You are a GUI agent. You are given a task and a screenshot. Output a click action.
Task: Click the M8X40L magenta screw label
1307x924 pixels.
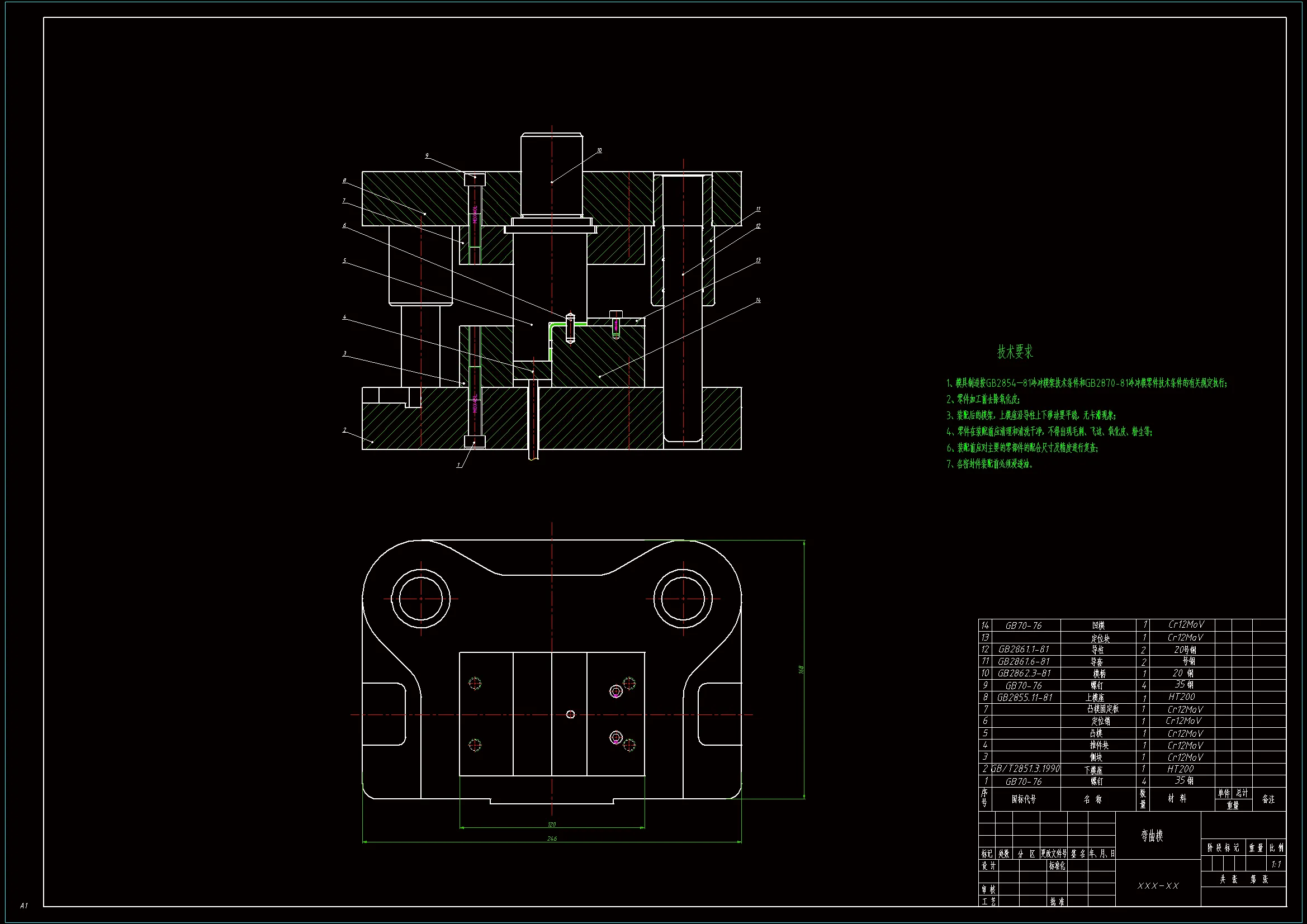[x=475, y=214]
